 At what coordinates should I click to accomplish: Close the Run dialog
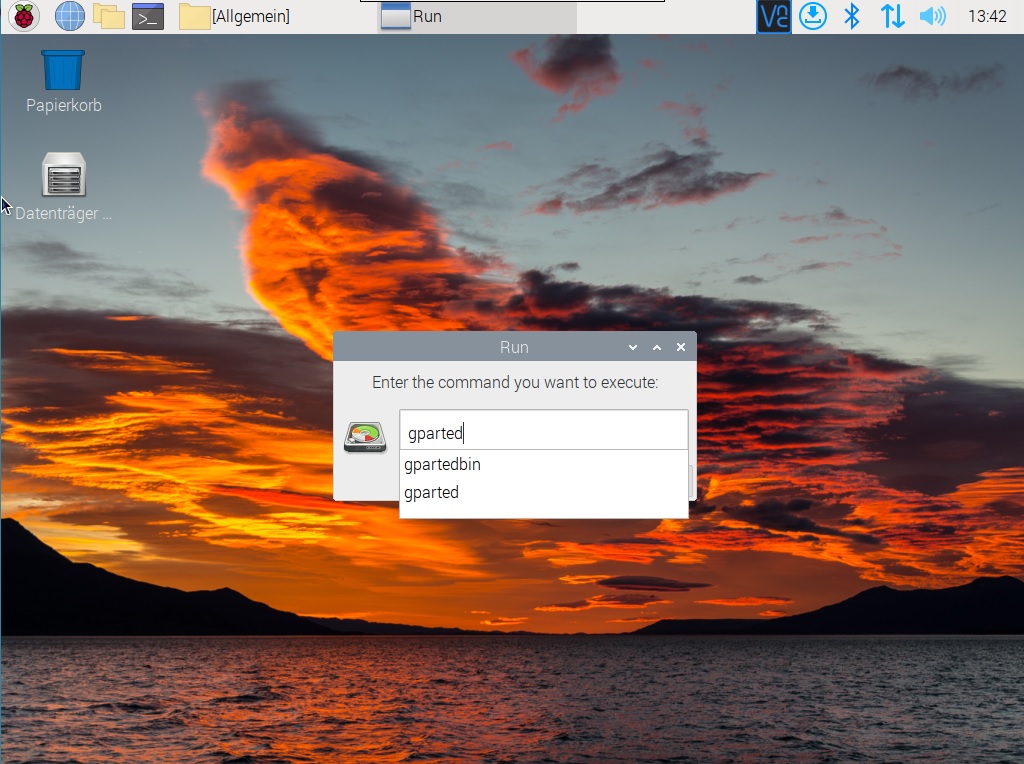[x=680, y=347]
